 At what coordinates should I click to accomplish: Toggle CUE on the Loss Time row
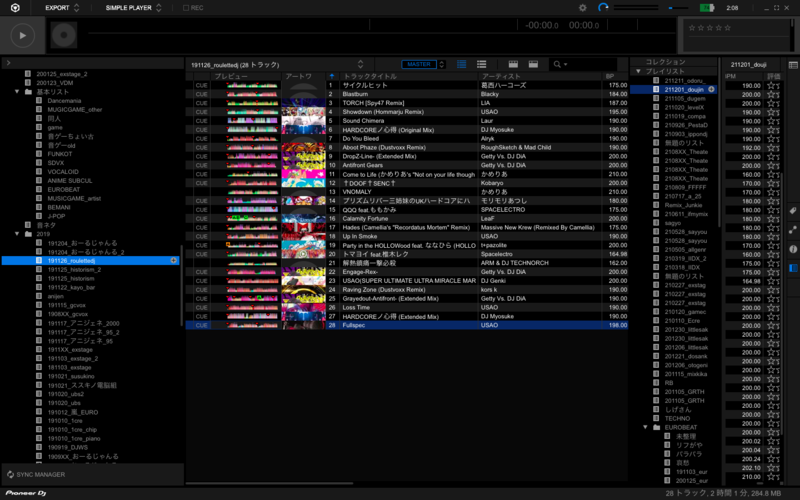click(x=202, y=308)
